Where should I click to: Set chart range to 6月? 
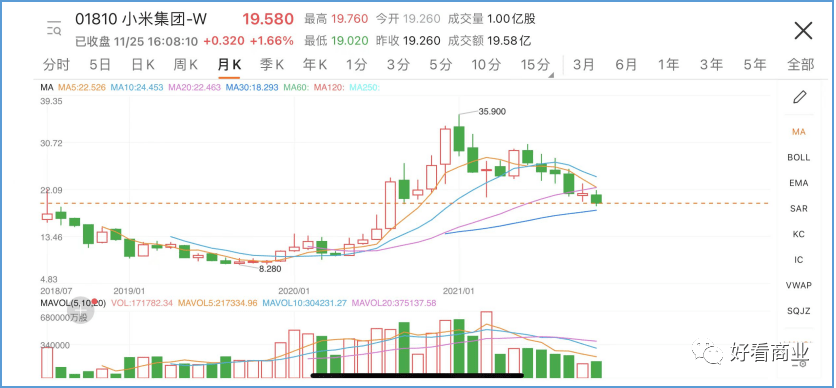[x=626, y=65]
